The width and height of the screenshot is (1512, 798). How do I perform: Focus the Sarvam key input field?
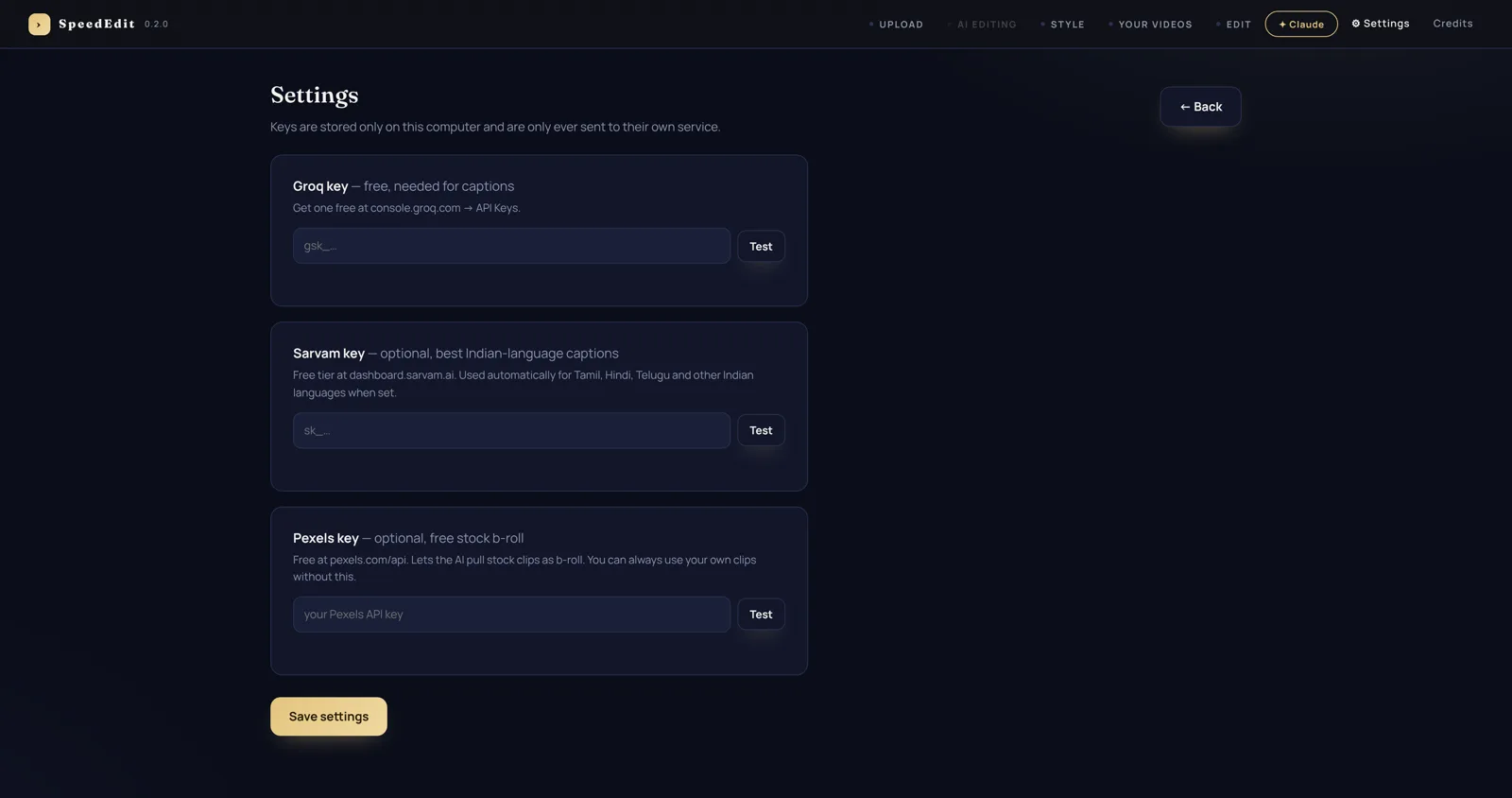(511, 430)
